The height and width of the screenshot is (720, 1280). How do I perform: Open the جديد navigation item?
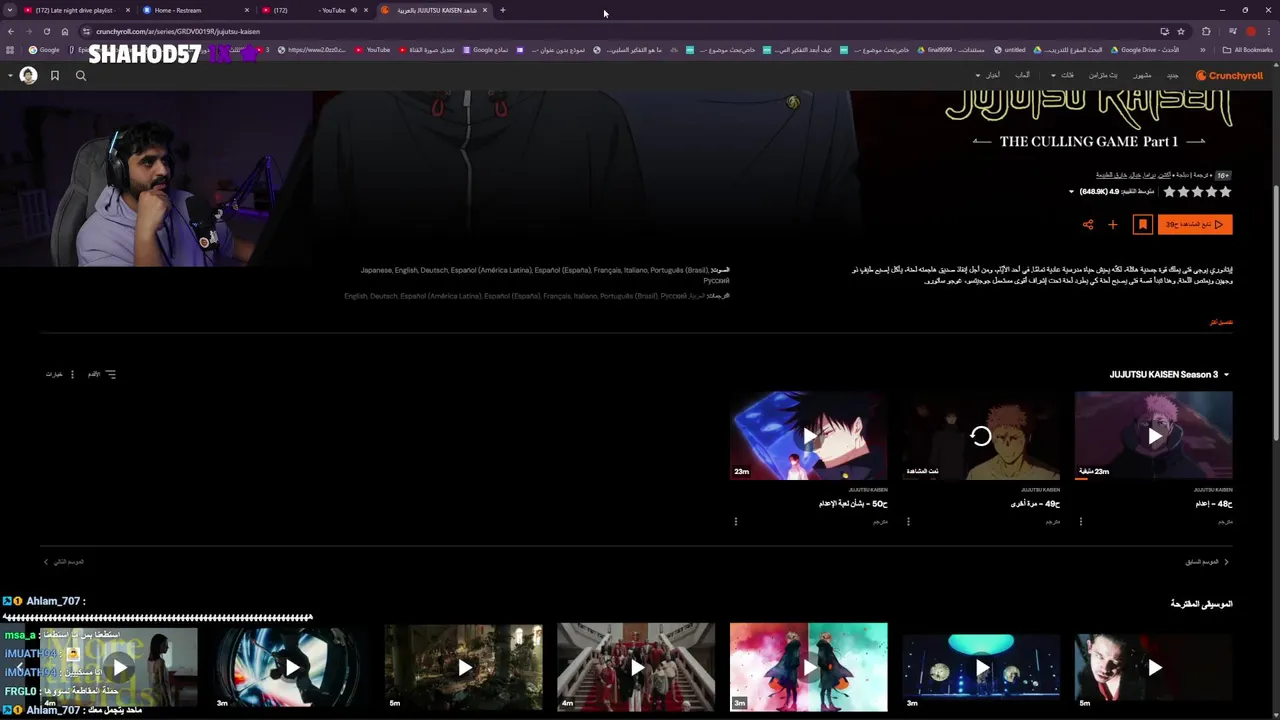click(1172, 76)
